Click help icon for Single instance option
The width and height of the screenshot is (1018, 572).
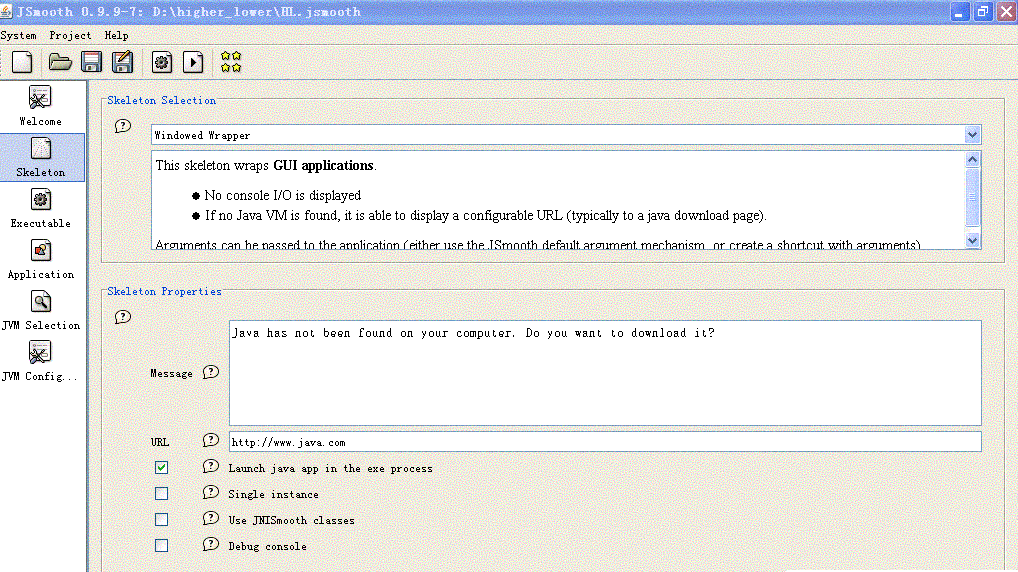click(x=211, y=492)
